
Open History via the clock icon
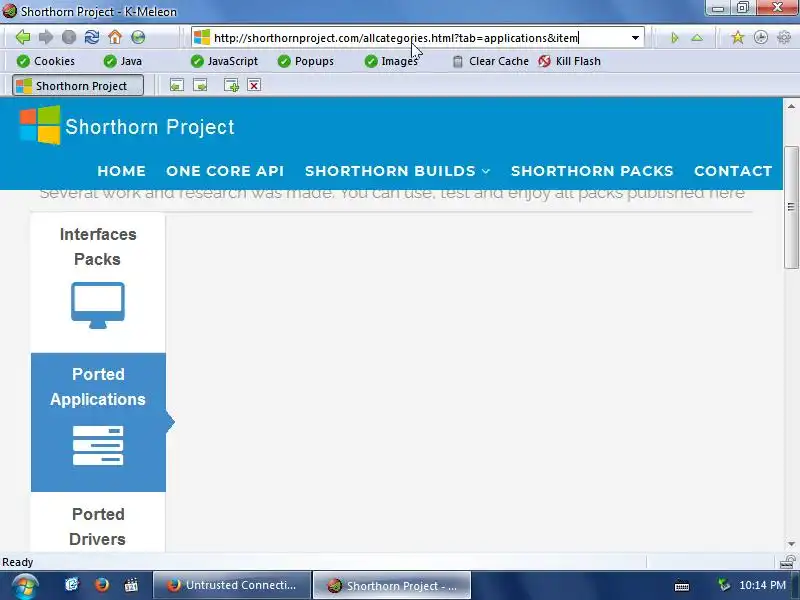[x=761, y=37]
